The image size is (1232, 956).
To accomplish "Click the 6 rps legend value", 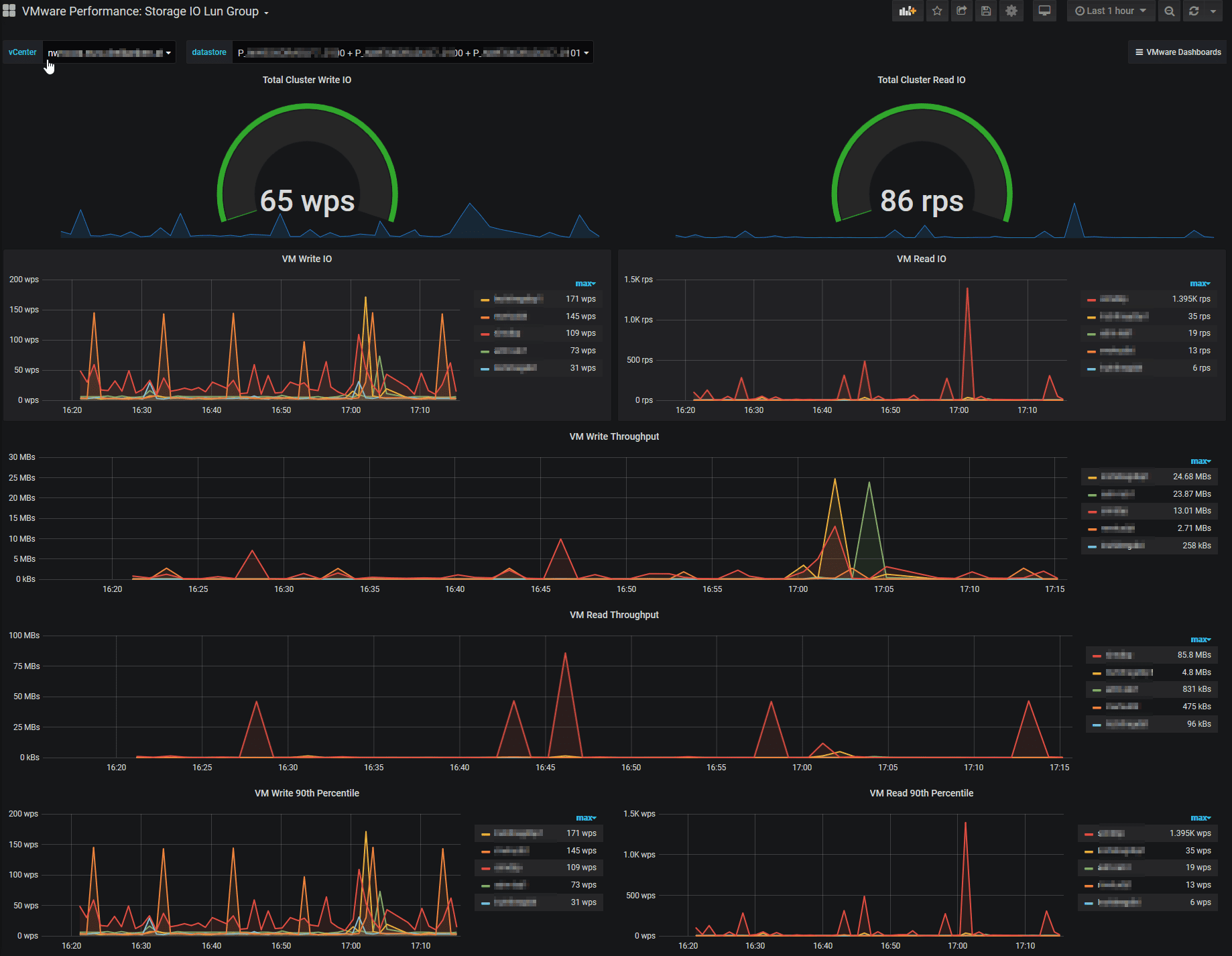I will [1201, 368].
